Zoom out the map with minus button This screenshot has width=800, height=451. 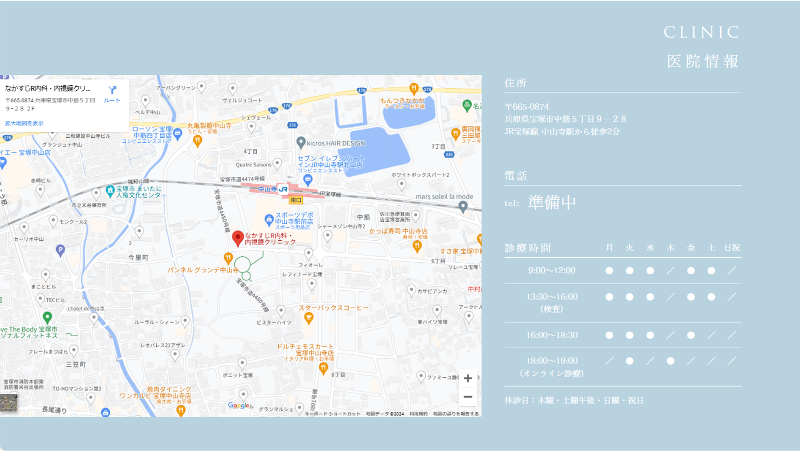tap(467, 397)
